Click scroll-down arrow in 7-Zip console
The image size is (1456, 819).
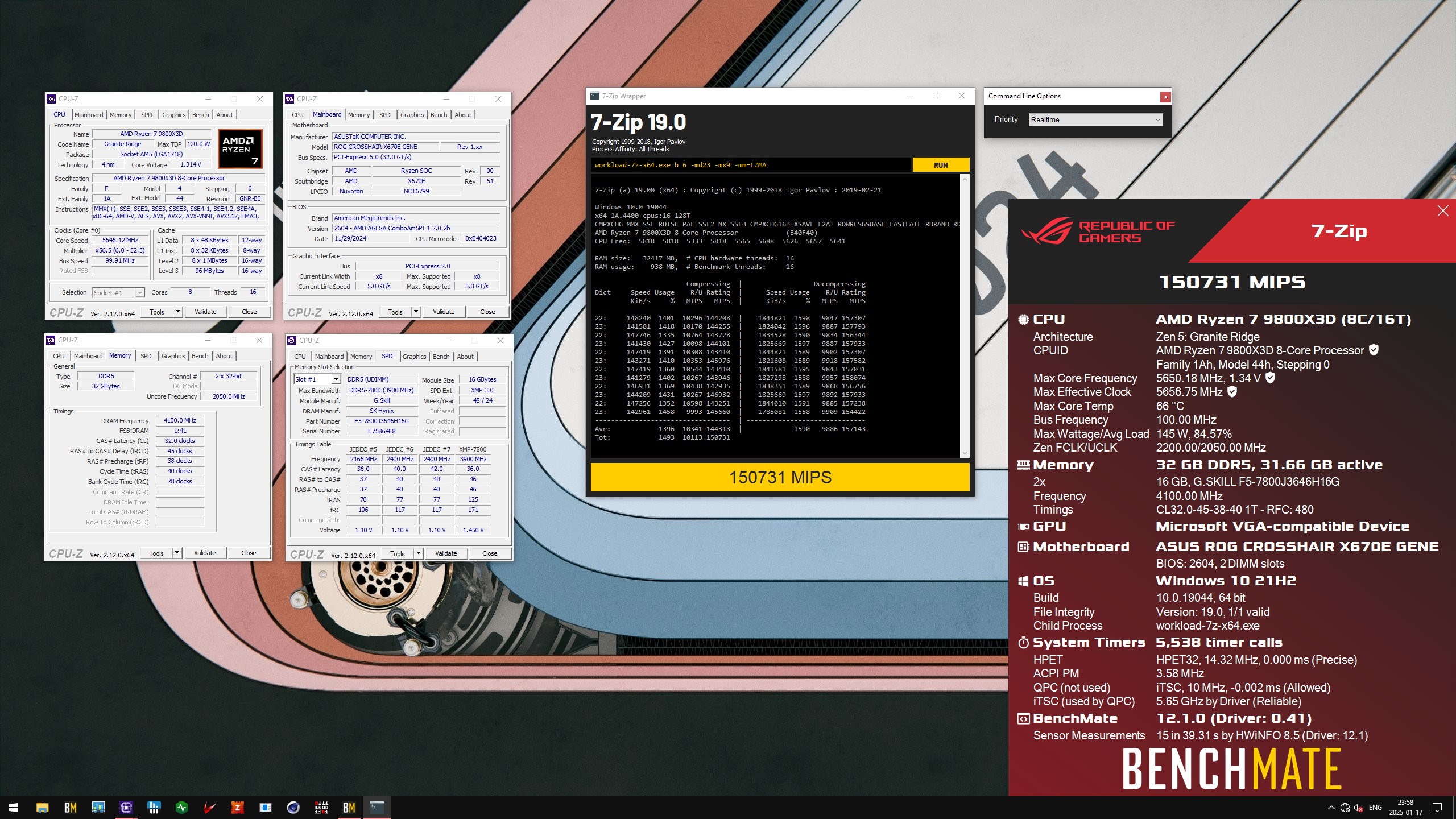click(x=965, y=453)
